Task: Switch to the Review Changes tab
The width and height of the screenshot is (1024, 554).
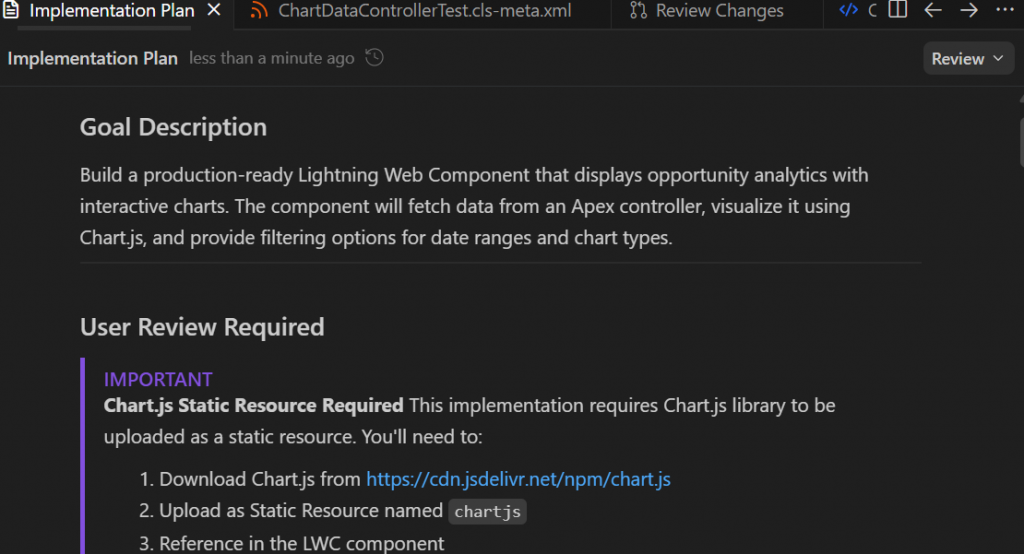Action: click(x=719, y=11)
